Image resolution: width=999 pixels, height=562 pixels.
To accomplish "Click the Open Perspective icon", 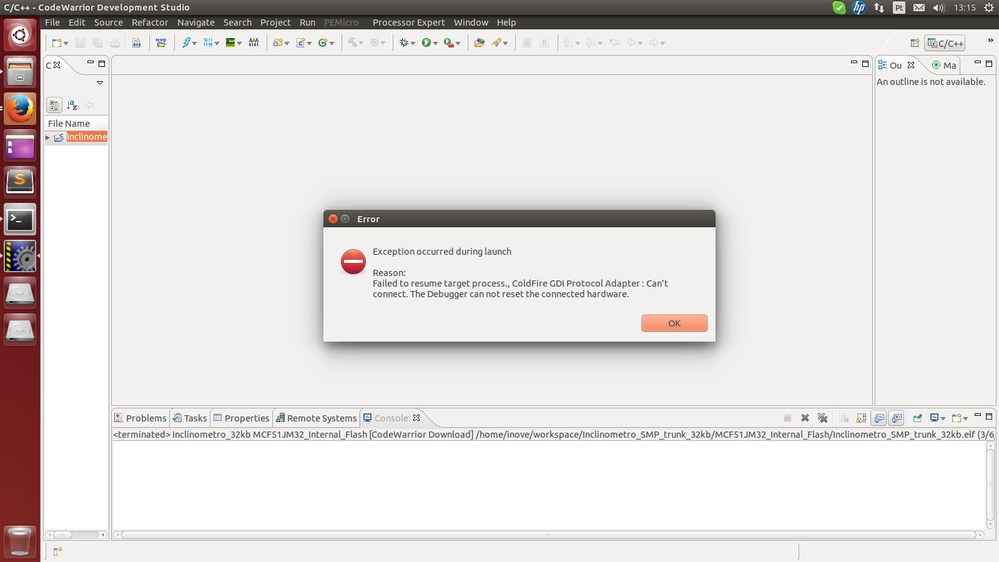I will pyautogui.click(x=915, y=43).
